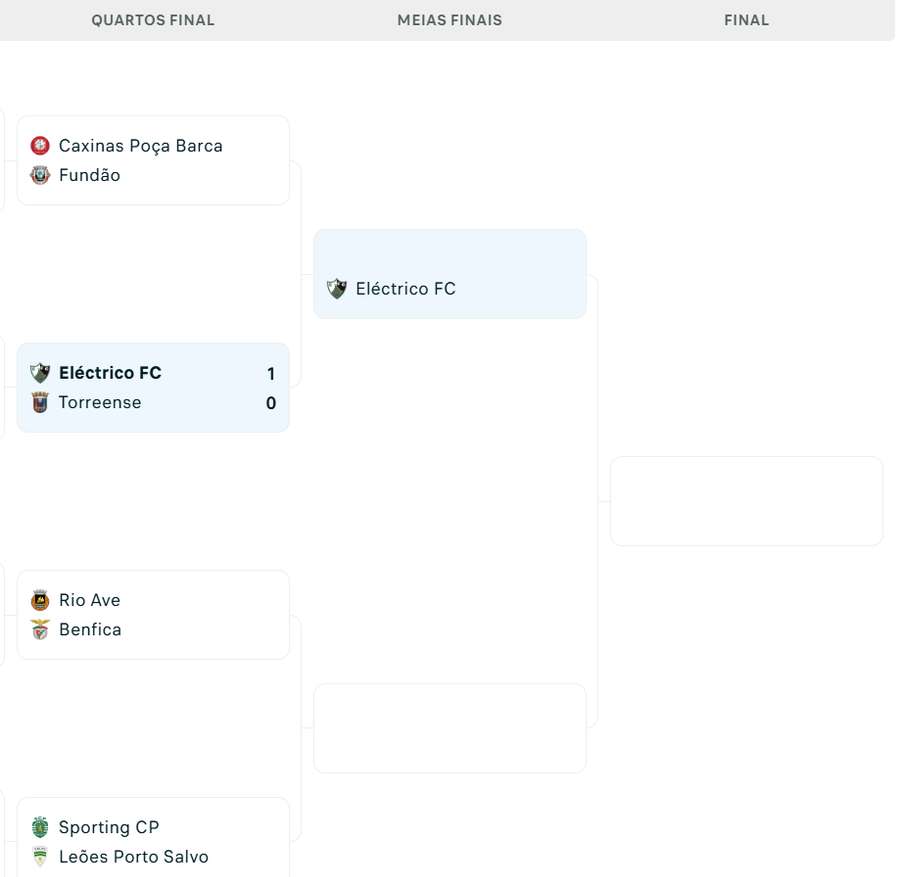Viewport: 900px width, 877px height.
Task: Click the Fundão club crest
Action: [x=39, y=174]
